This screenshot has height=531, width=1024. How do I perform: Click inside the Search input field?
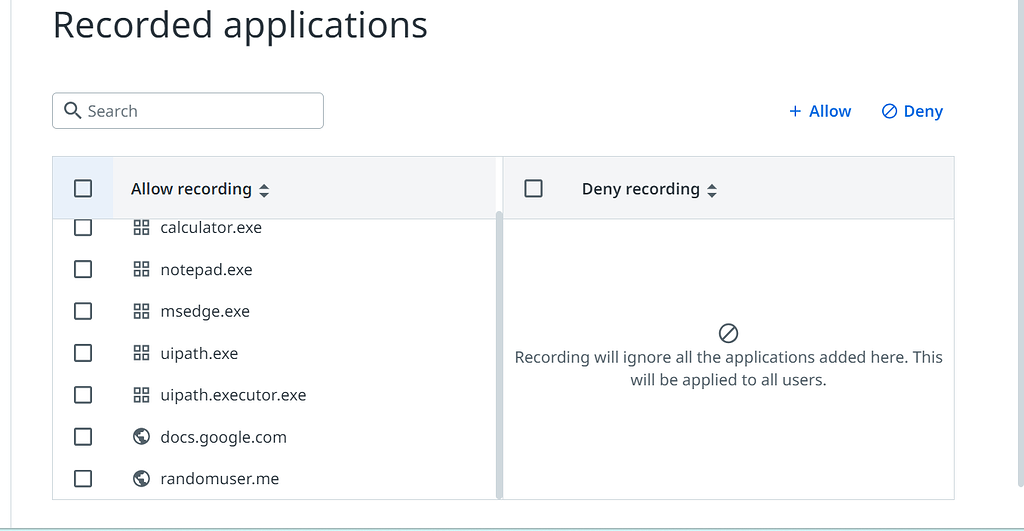[x=200, y=111]
